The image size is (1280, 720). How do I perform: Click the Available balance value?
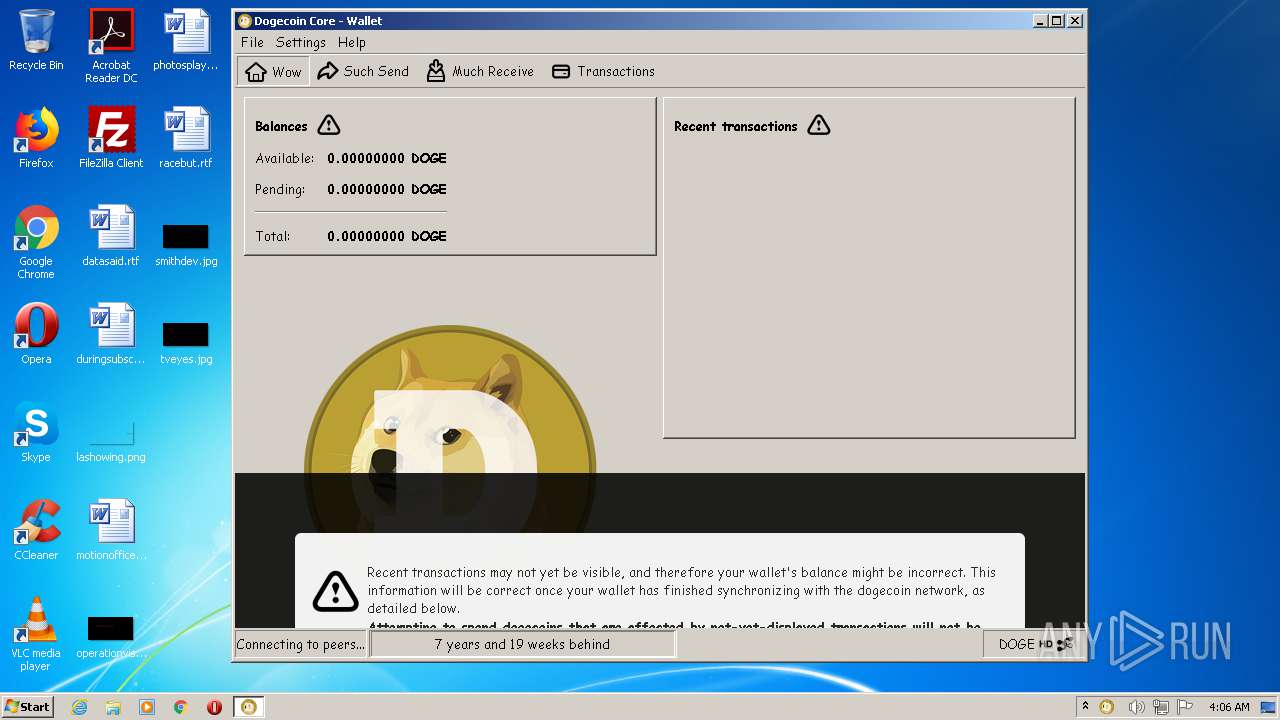tap(387, 158)
